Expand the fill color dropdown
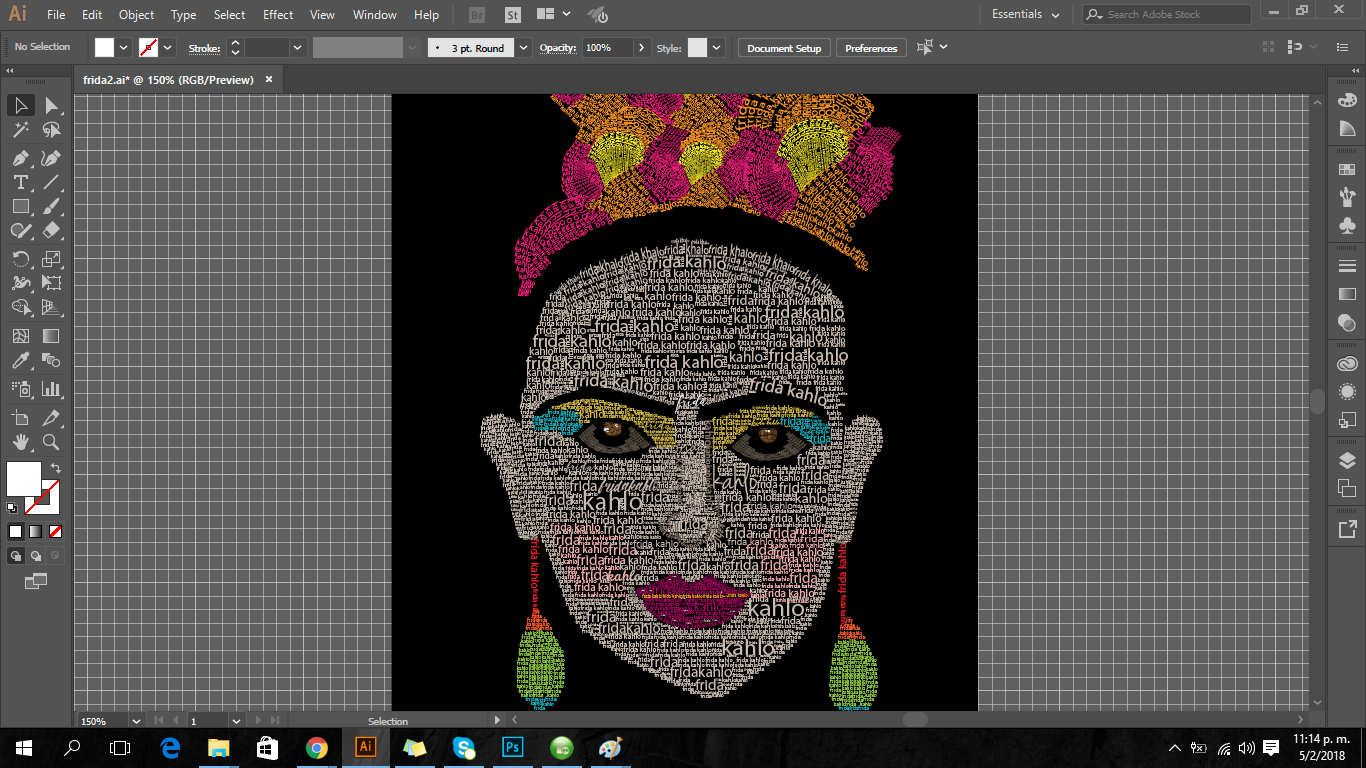 [124, 47]
